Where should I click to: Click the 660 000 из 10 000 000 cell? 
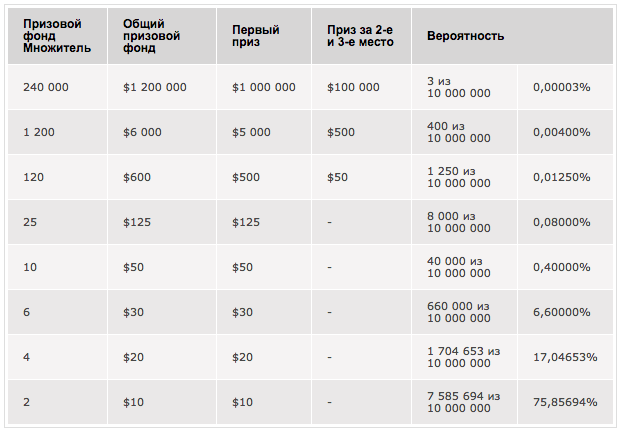tap(465, 312)
